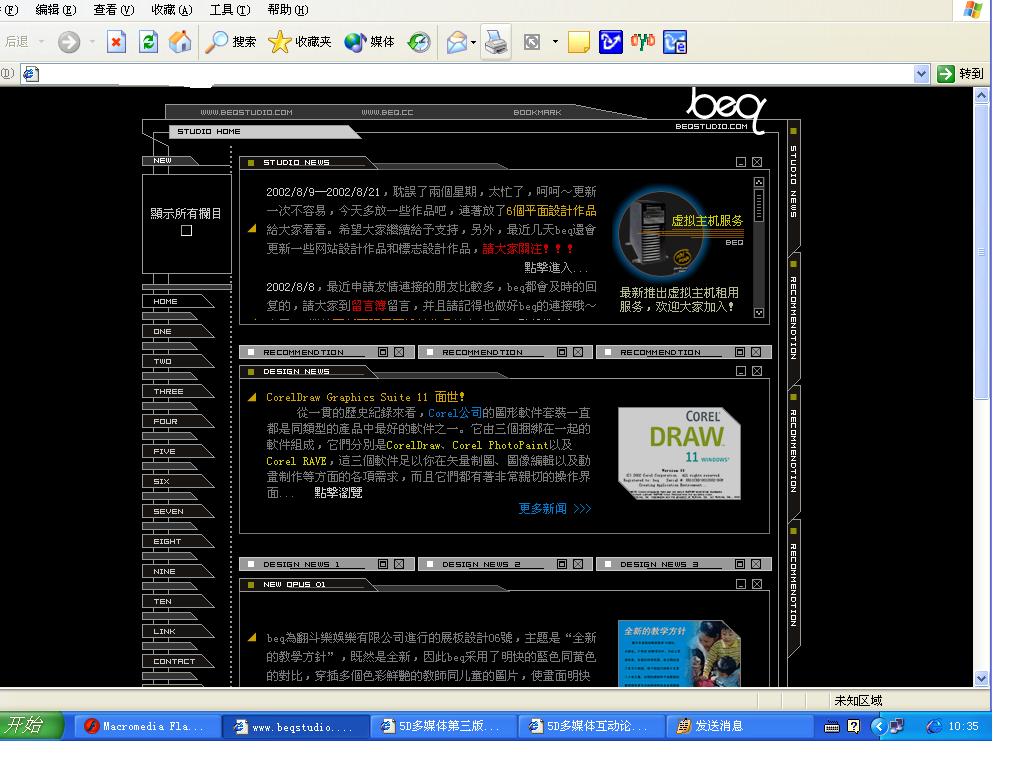This screenshot has width=1024, height=768.
Task: Open the 收藏(A) menu
Action: coord(171,9)
